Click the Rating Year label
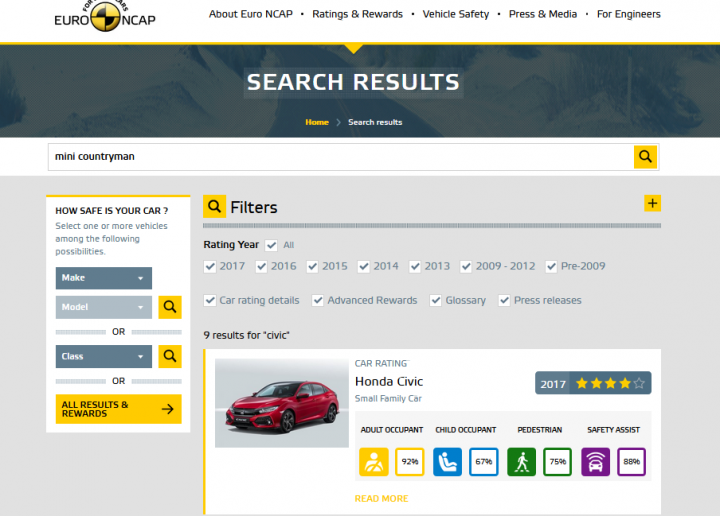720x516 pixels. (231, 245)
